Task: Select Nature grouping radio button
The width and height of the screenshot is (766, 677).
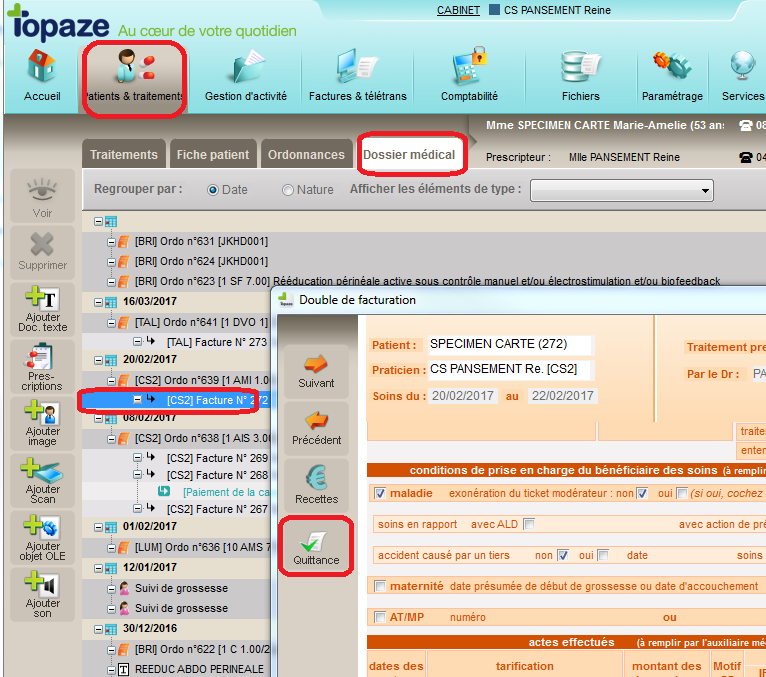Action: click(288, 190)
